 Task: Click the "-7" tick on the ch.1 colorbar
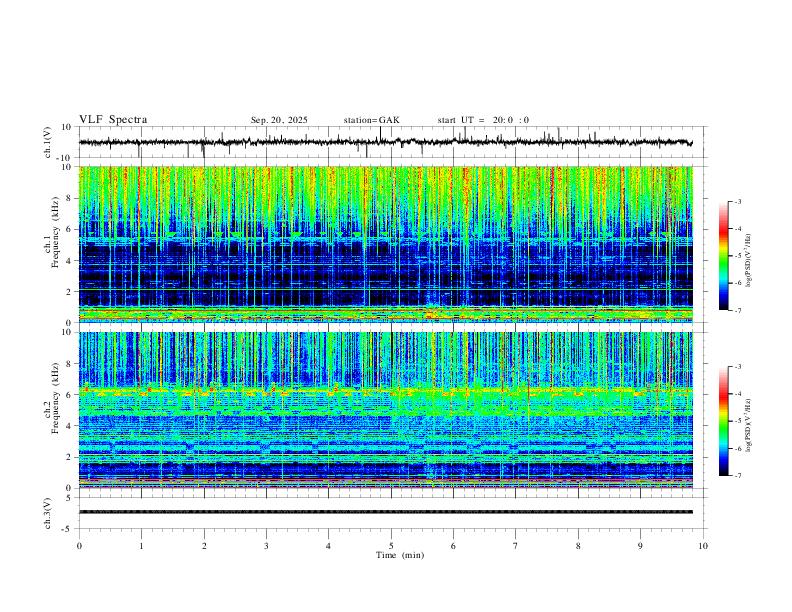(x=737, y=310)
